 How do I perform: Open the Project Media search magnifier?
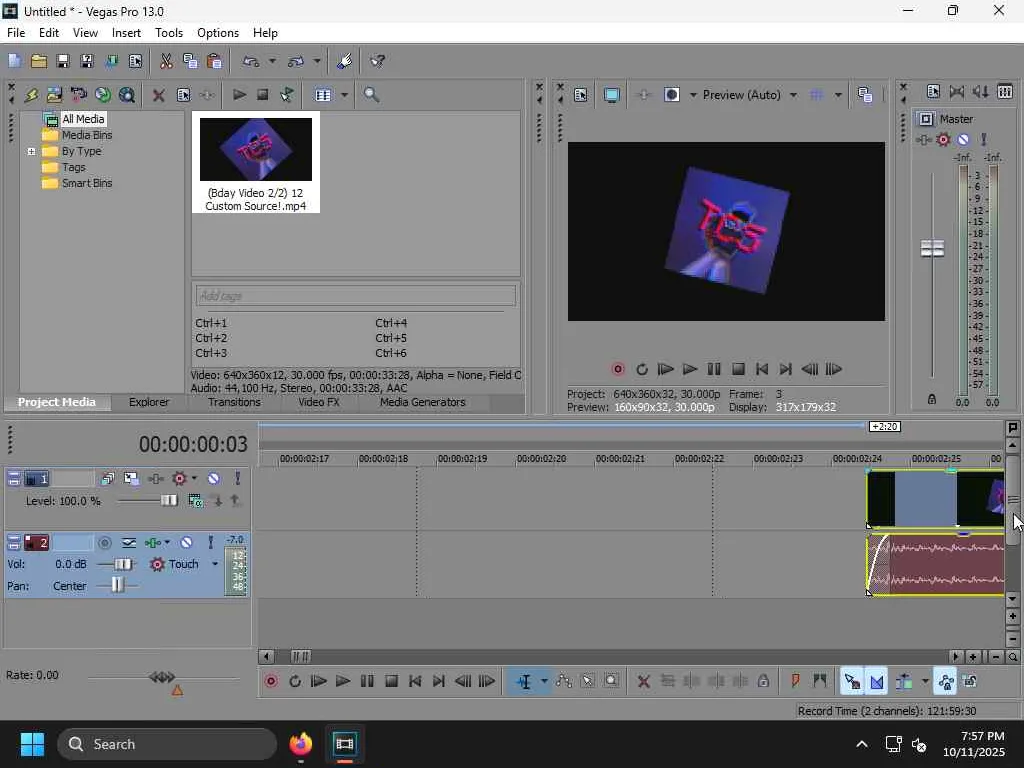(x=371, y=95)
